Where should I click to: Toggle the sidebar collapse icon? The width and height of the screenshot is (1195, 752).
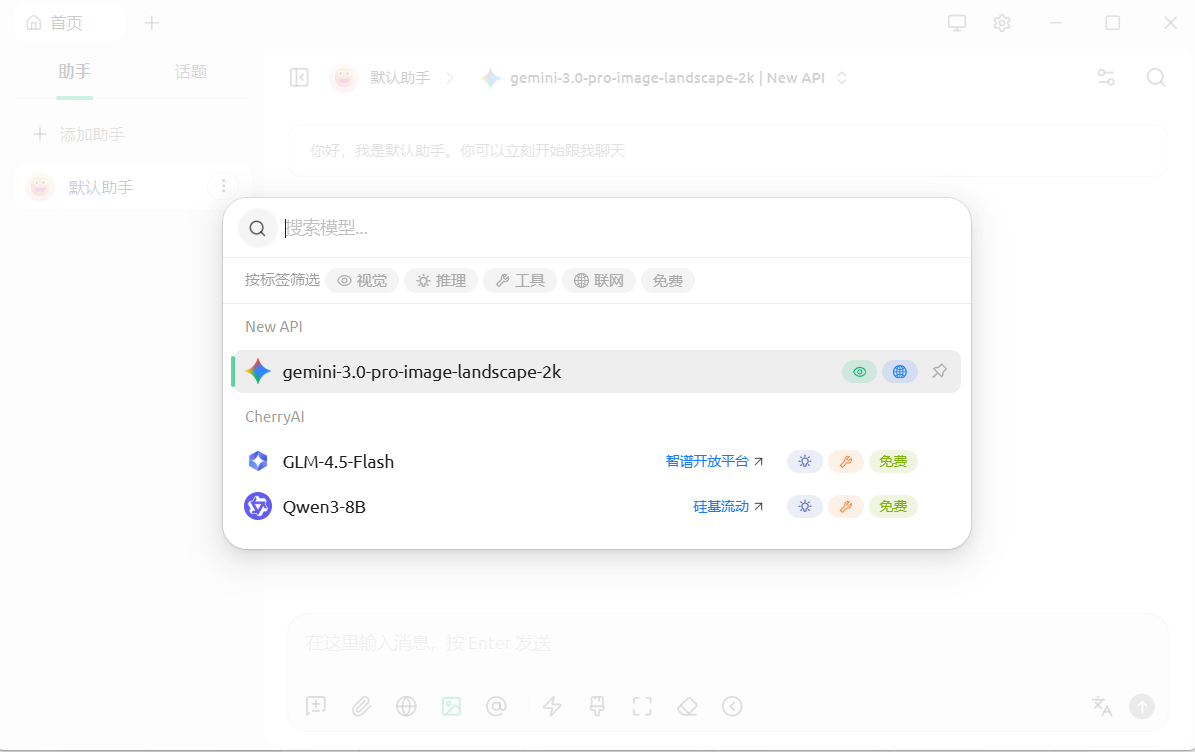click(x=300, y=78)
